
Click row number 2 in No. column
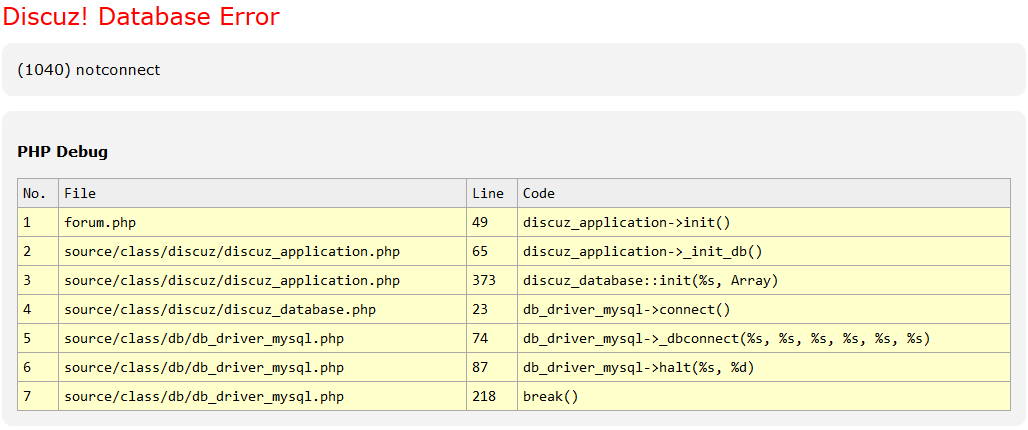pyautogui.click(x=38, y=251)
